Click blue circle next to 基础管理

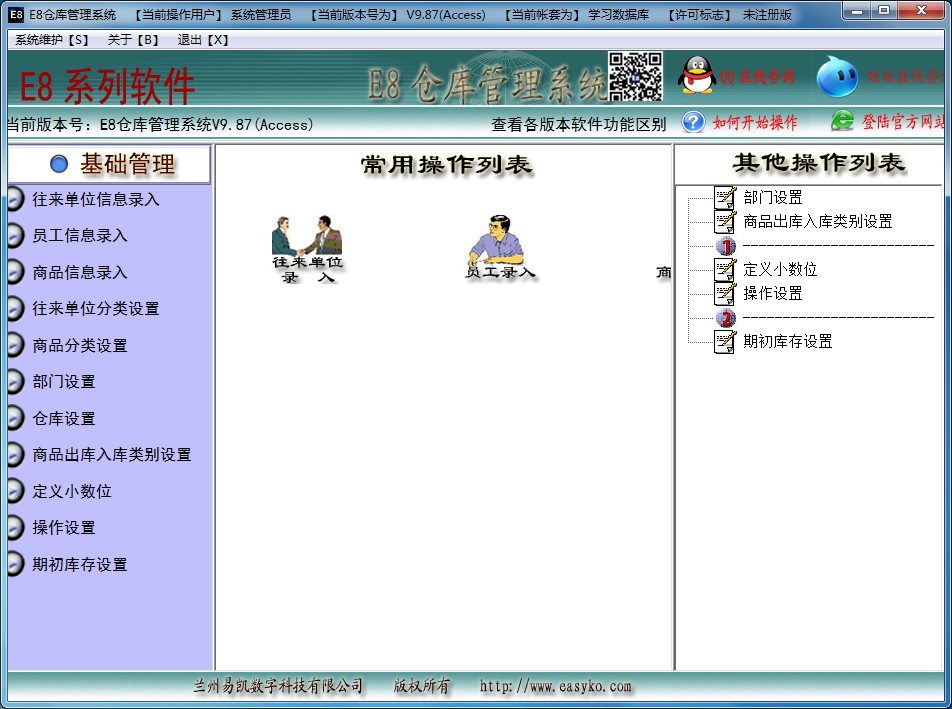[x=59, y=164]
